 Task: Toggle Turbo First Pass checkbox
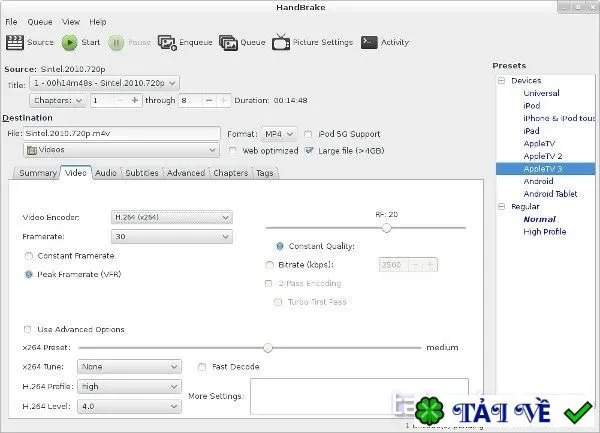click(278, 302)
